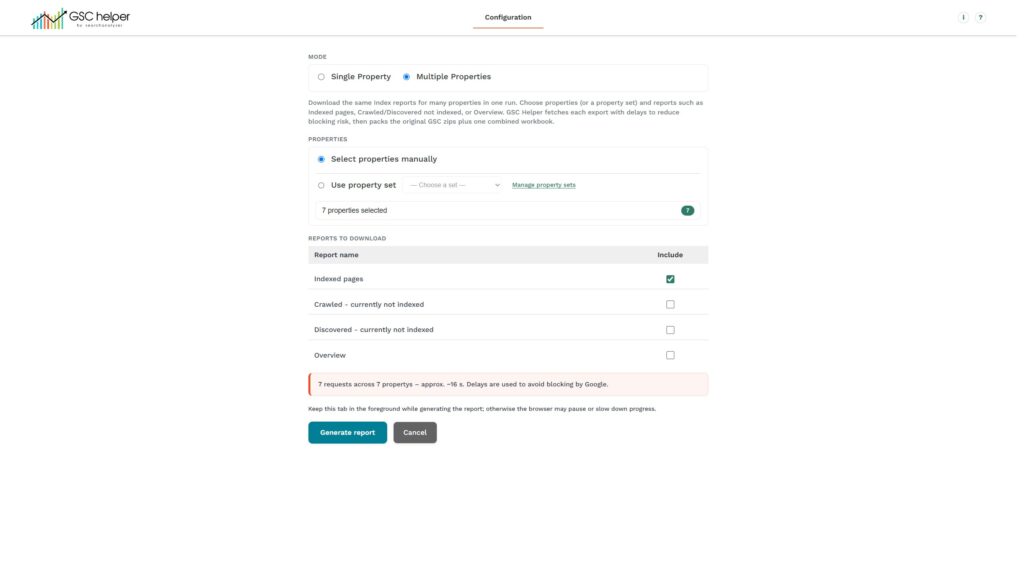
Task: Expand the 7 properties selected field
Action: pos(507,210)
